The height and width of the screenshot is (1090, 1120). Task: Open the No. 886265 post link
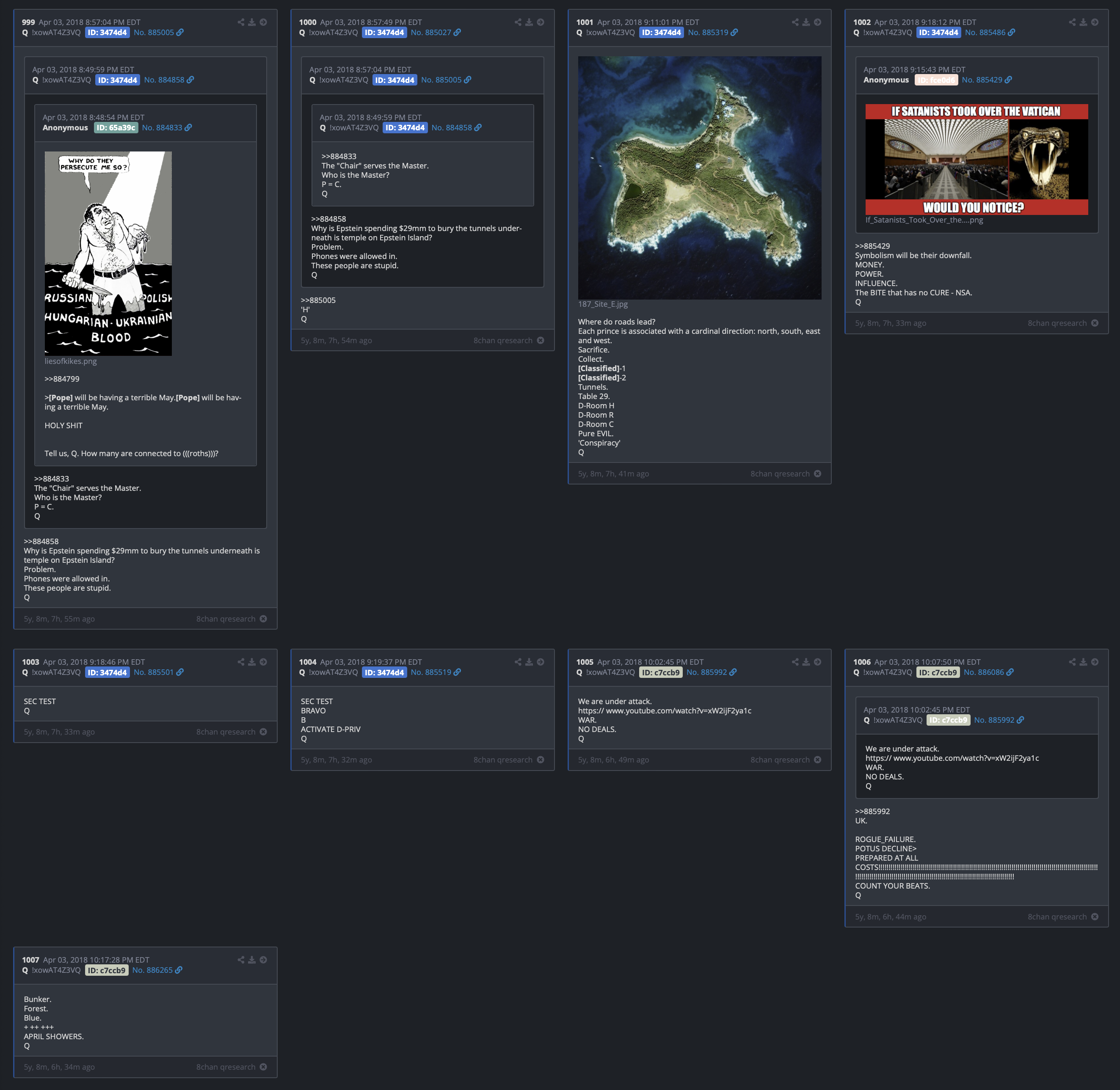coord(152,970)
